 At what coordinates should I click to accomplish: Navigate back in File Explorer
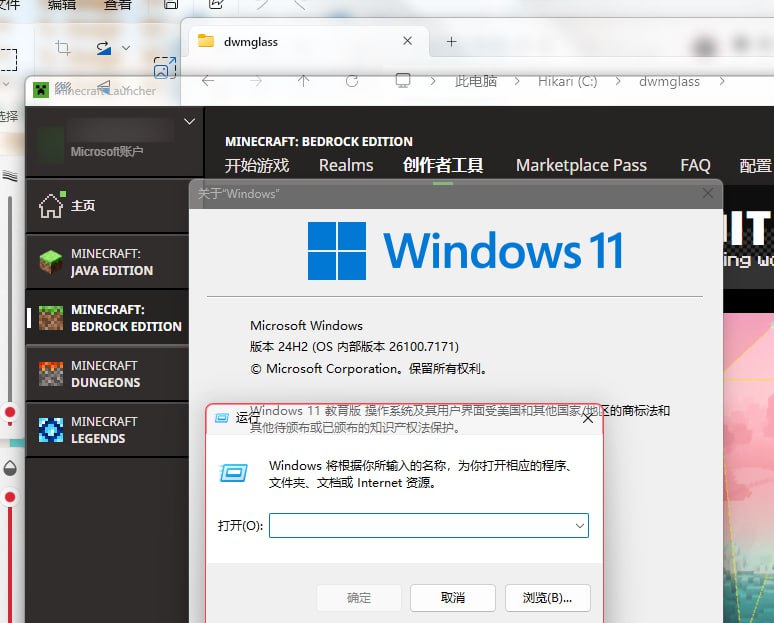pos(208,80)
